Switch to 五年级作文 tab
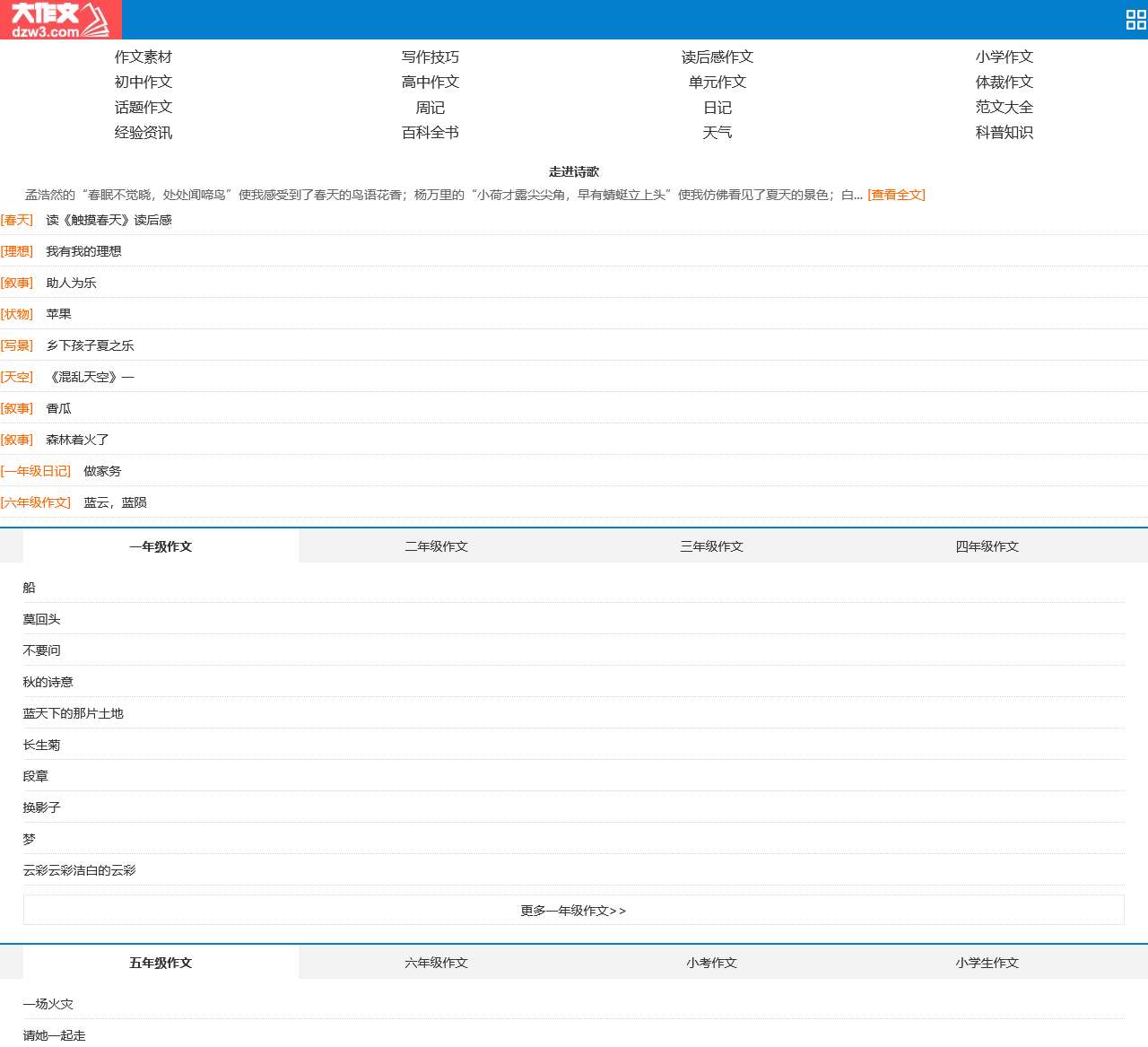The height and width of the screenshot is (1047, 1148). (x=161, y=963)
